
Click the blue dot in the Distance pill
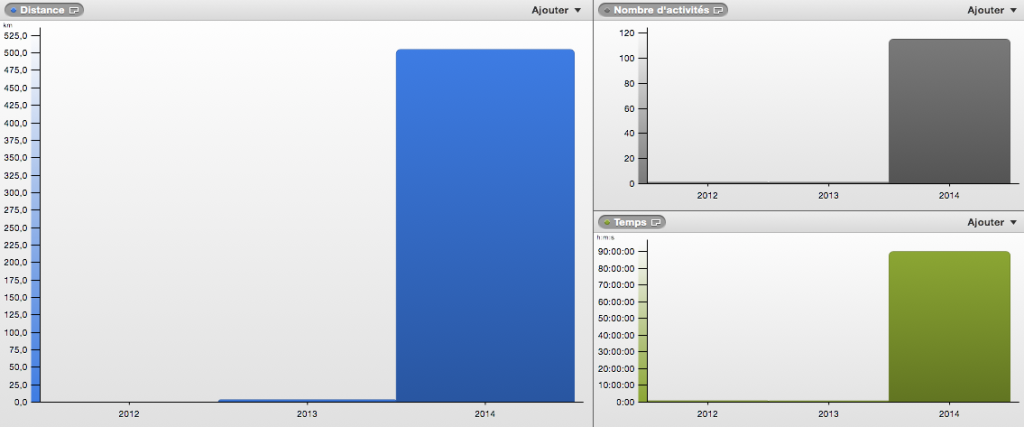click(x=13, y=10)
